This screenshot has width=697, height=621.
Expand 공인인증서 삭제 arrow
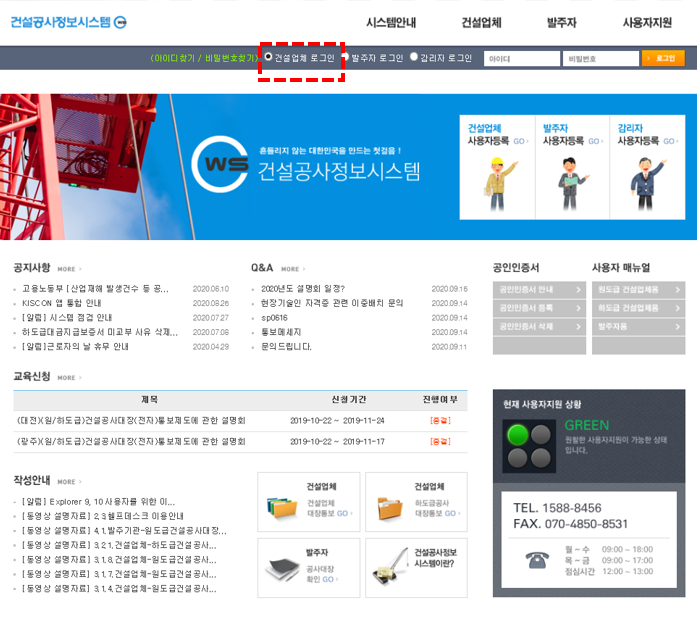click(x=578, y=327)
